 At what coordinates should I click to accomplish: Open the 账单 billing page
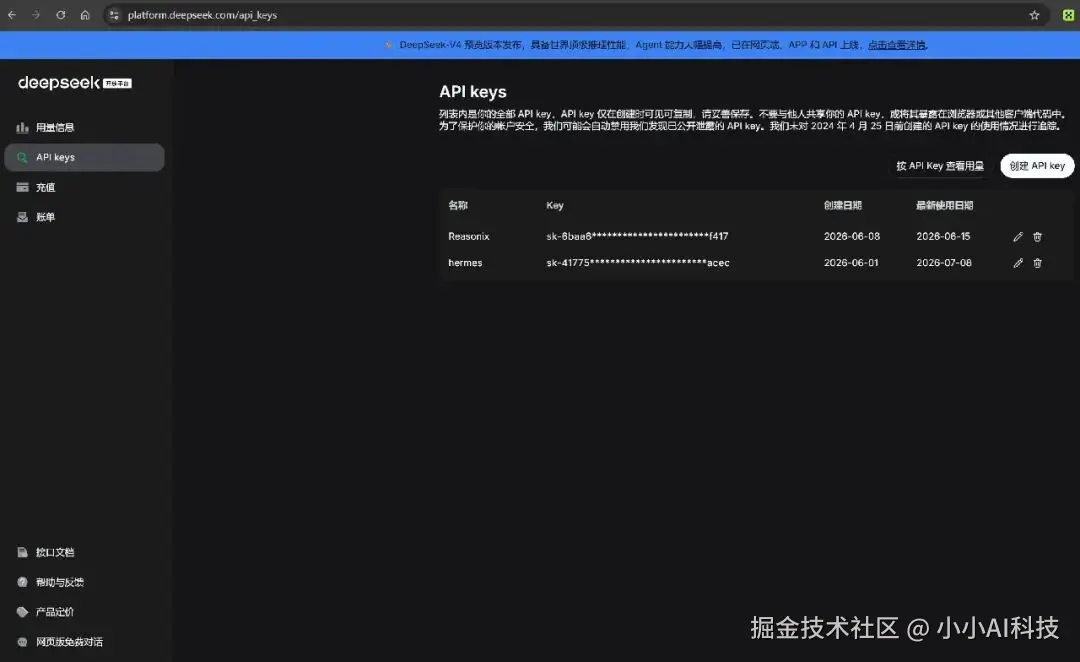coord(84,217)
